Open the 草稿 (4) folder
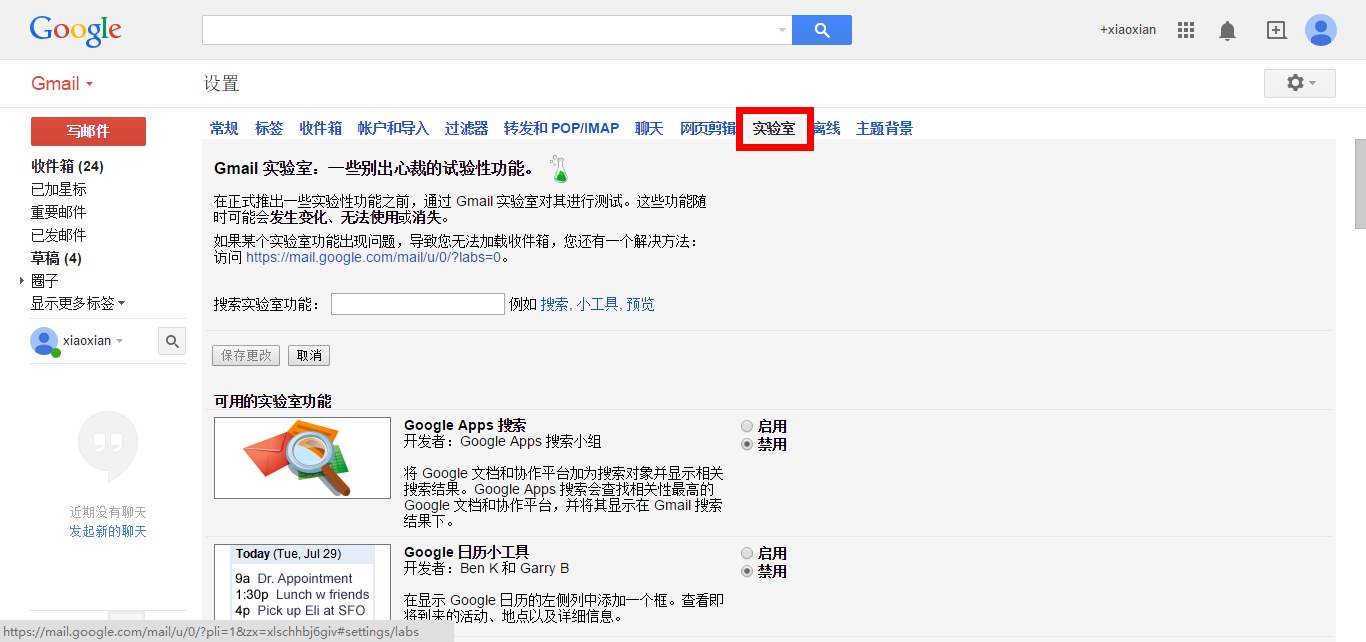Image resolution: width=1366 pixels, height=642 pixels. click(56, 258)
